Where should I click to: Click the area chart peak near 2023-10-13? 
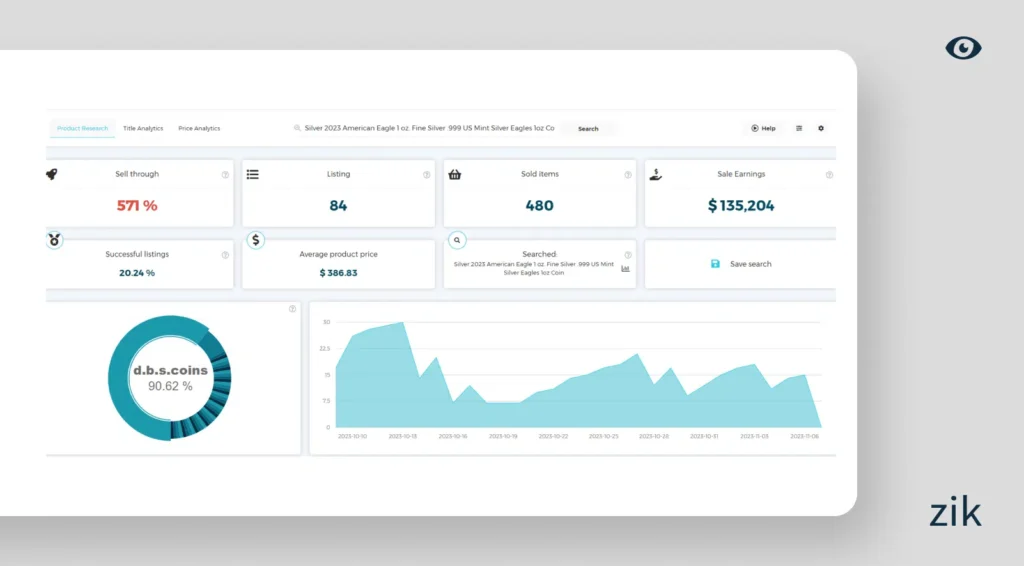(402, 323)
